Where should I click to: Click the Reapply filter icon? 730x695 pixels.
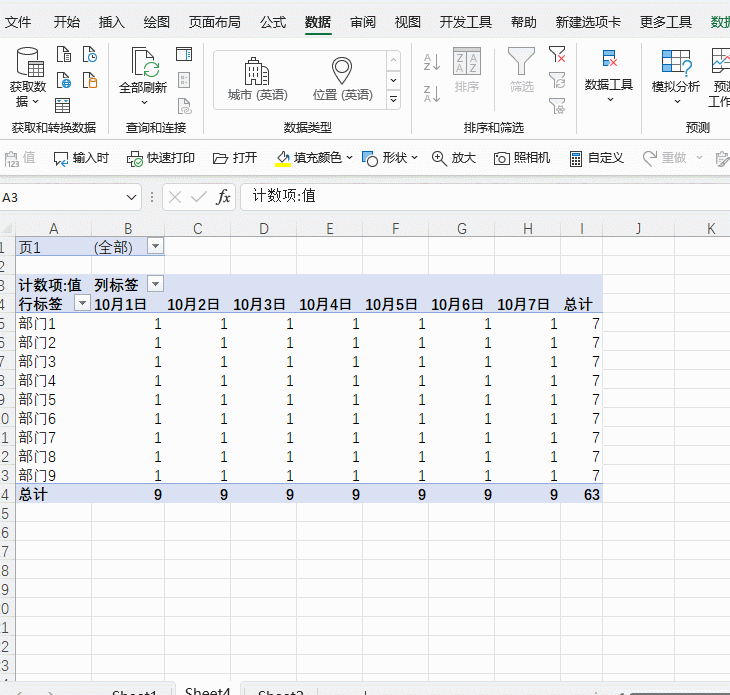pos(557,80)
